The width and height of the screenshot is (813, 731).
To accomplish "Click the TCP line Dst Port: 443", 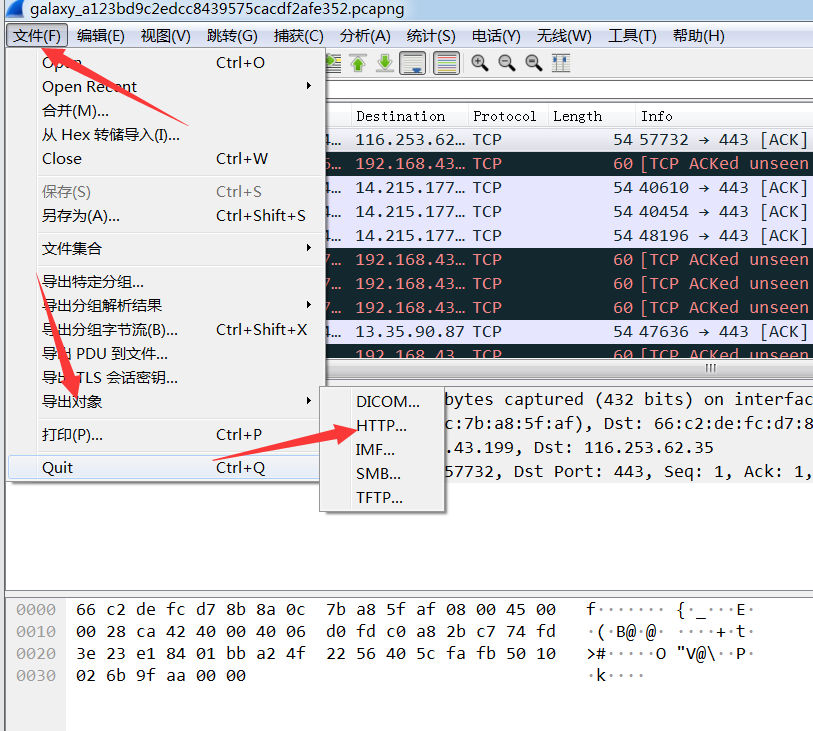I will 628,471.
